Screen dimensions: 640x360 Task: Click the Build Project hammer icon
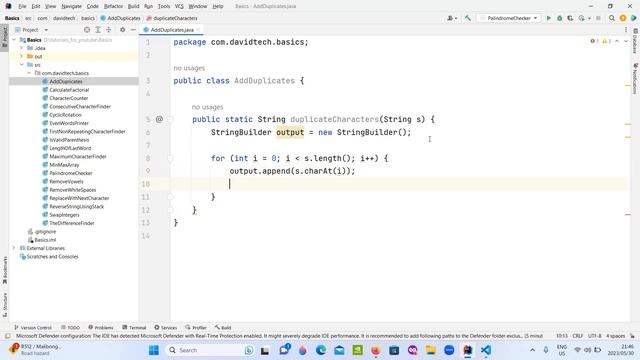(468, 18)
